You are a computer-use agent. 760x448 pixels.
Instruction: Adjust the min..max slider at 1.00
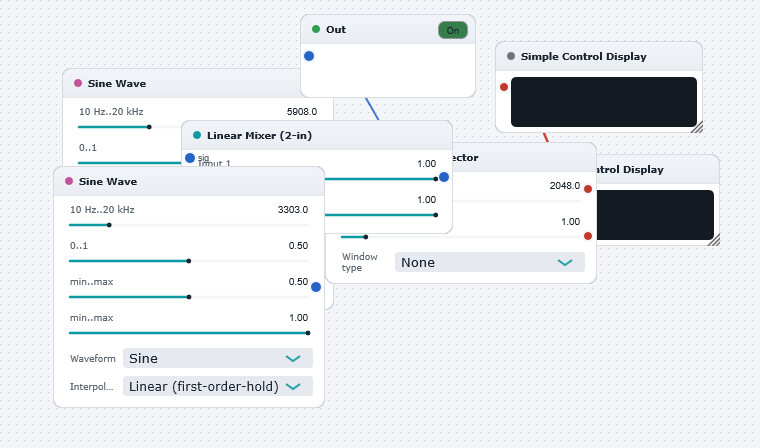click(x=189, y=333)
